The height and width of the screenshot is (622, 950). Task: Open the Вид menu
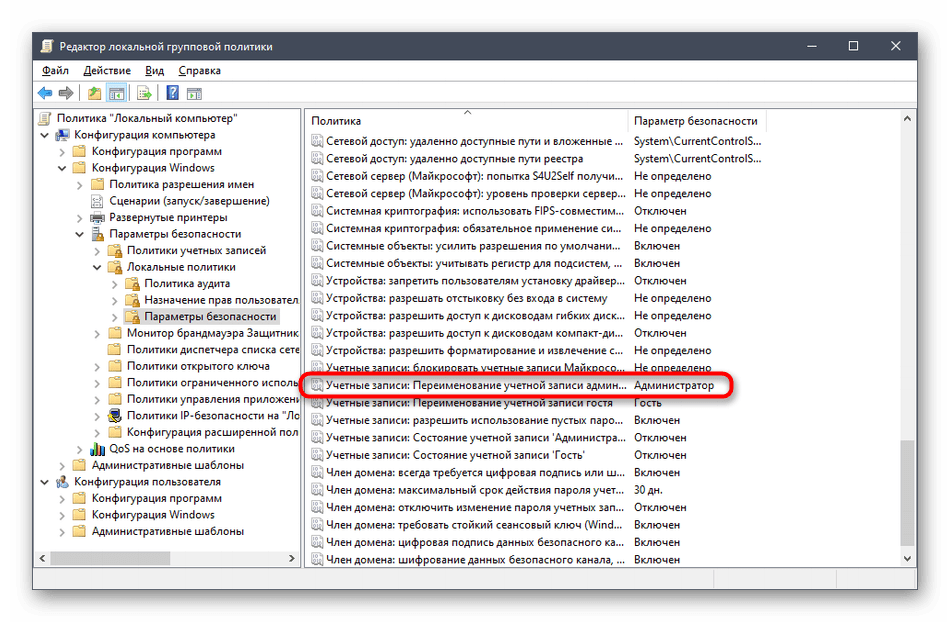[x=154, y=71]
